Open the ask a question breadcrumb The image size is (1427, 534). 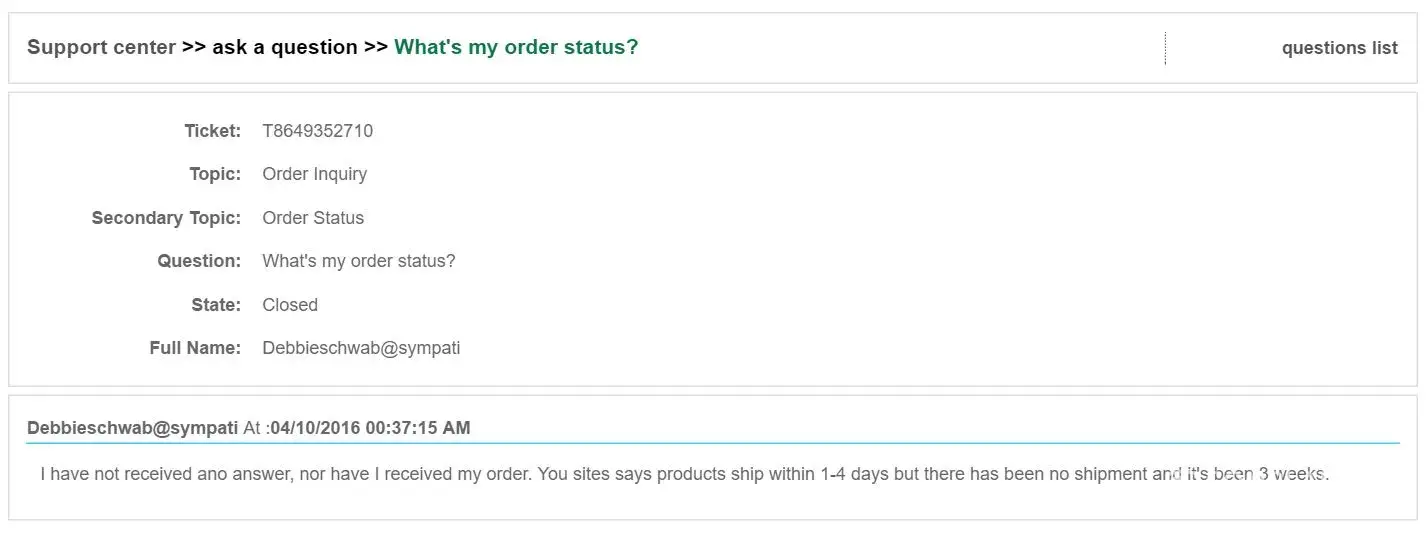[x=284, y=47]
